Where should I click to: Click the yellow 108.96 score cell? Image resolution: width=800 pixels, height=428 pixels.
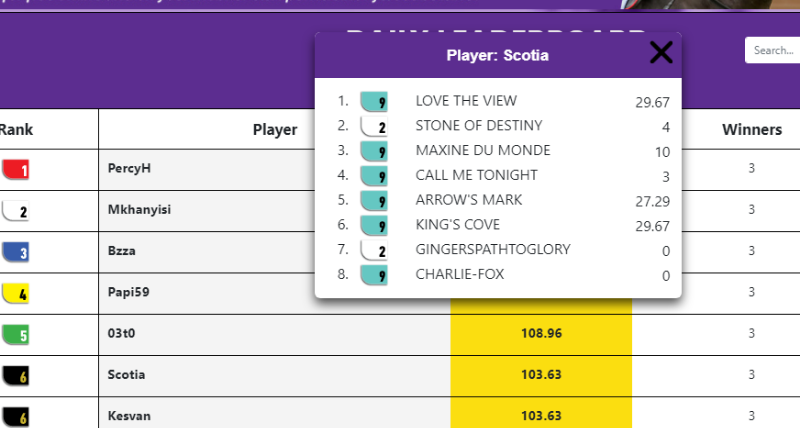(541, 334)
